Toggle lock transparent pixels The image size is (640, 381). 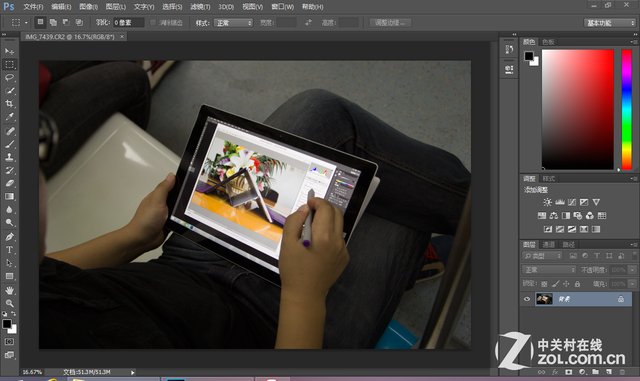click(x=544, y=284)
